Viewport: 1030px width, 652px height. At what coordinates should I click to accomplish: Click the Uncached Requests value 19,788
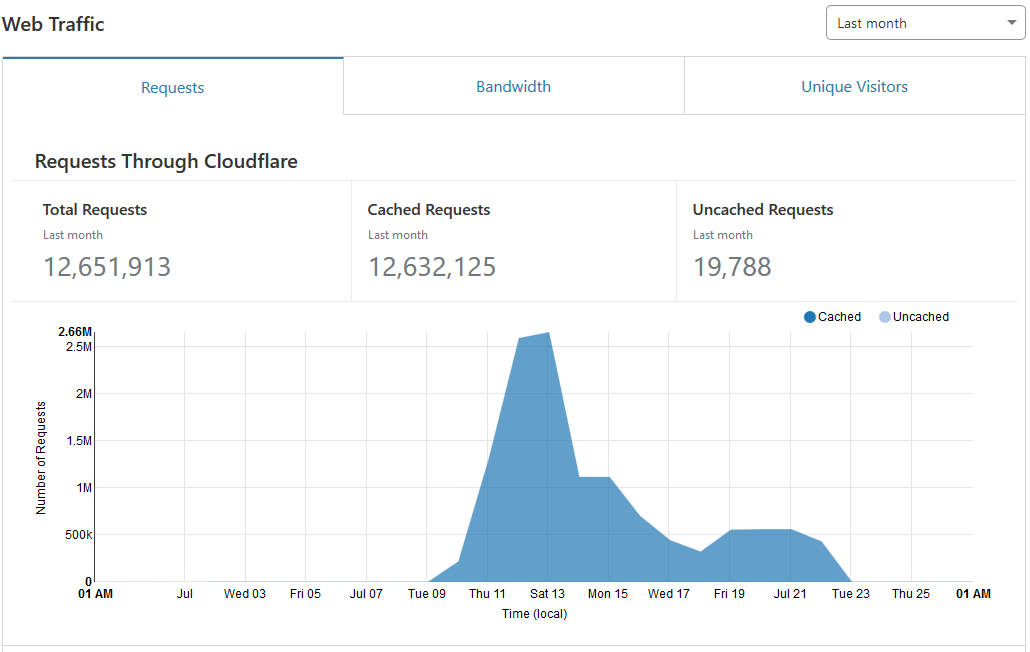[x=732, y=267]
